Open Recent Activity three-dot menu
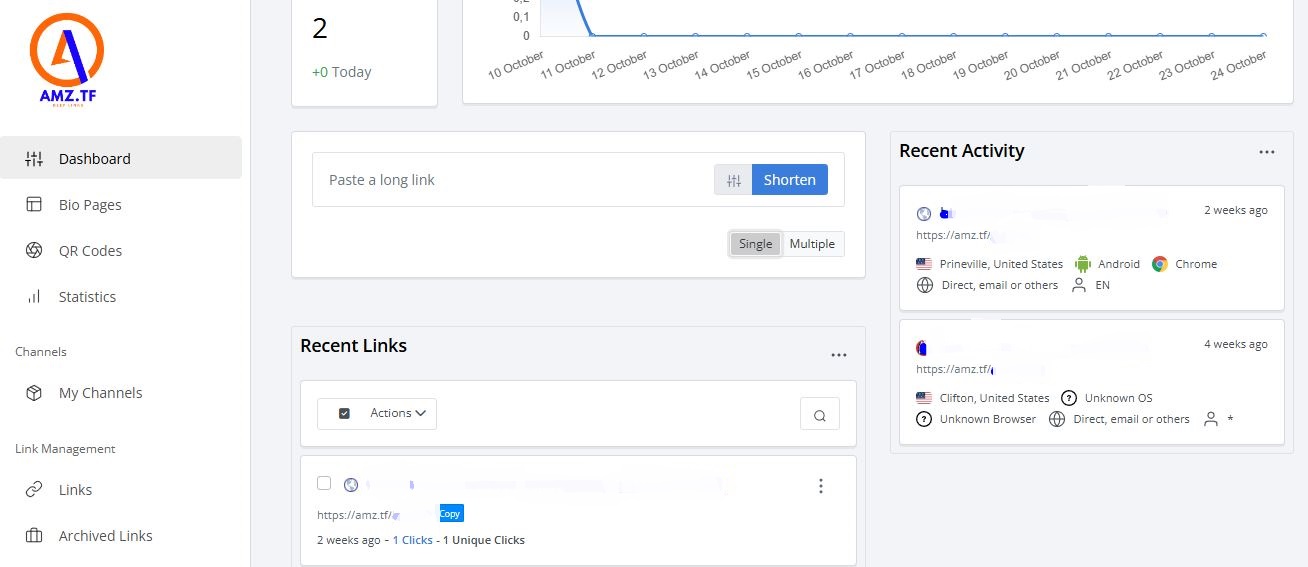 click(x=1267, y=152)
